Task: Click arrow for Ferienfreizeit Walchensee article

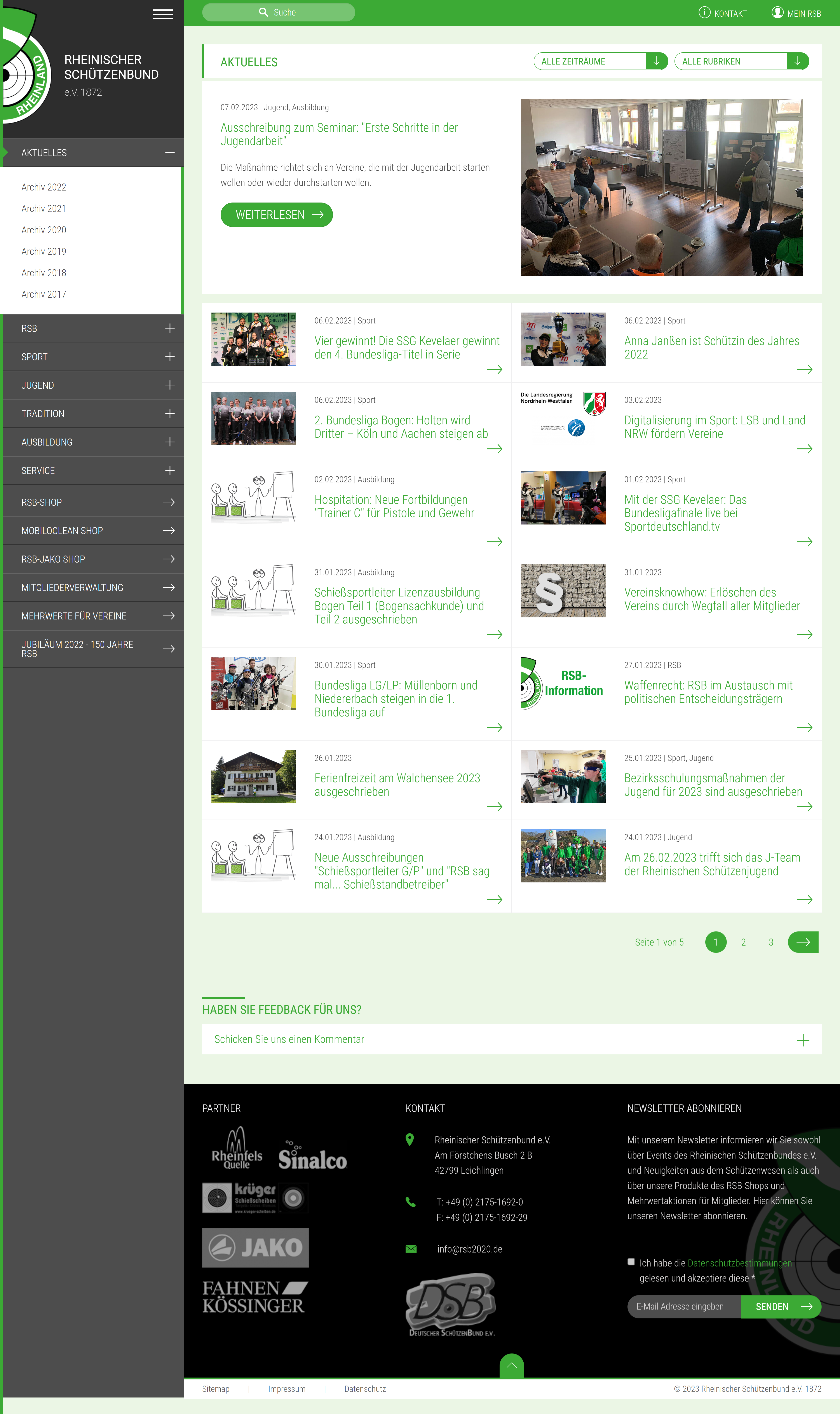Action: coord(495,806)
